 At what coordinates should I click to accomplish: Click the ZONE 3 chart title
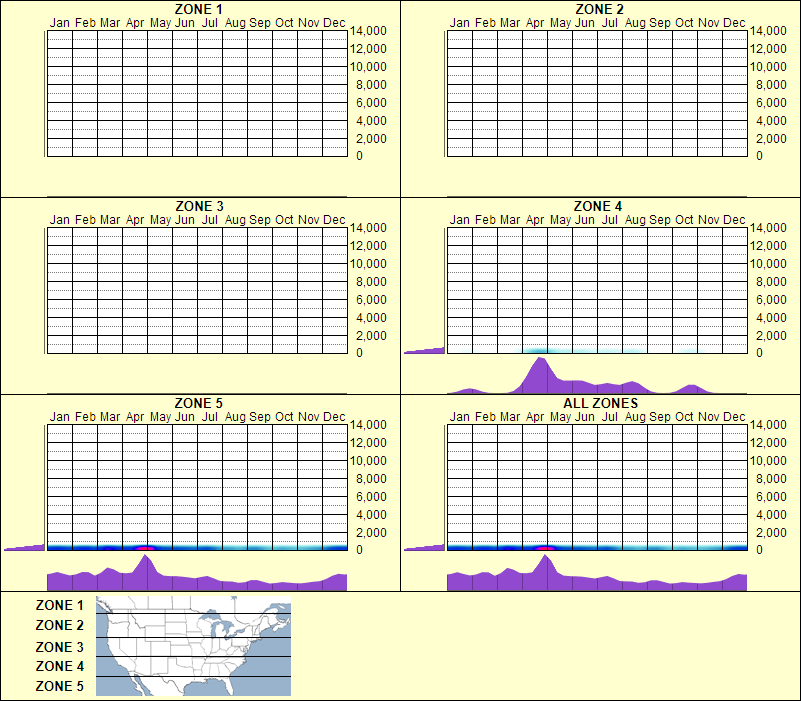199,206
